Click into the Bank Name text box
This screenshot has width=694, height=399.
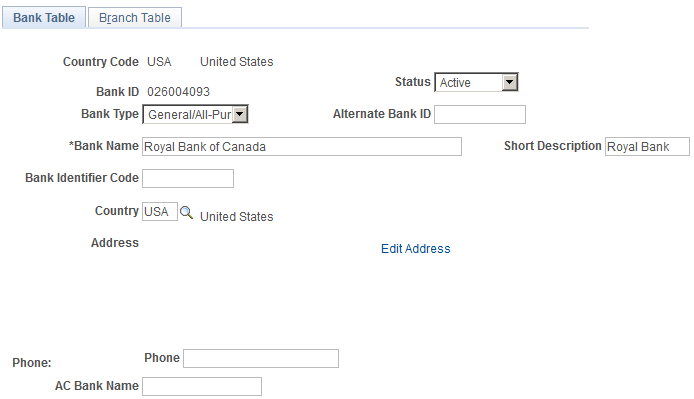point(302,147)
